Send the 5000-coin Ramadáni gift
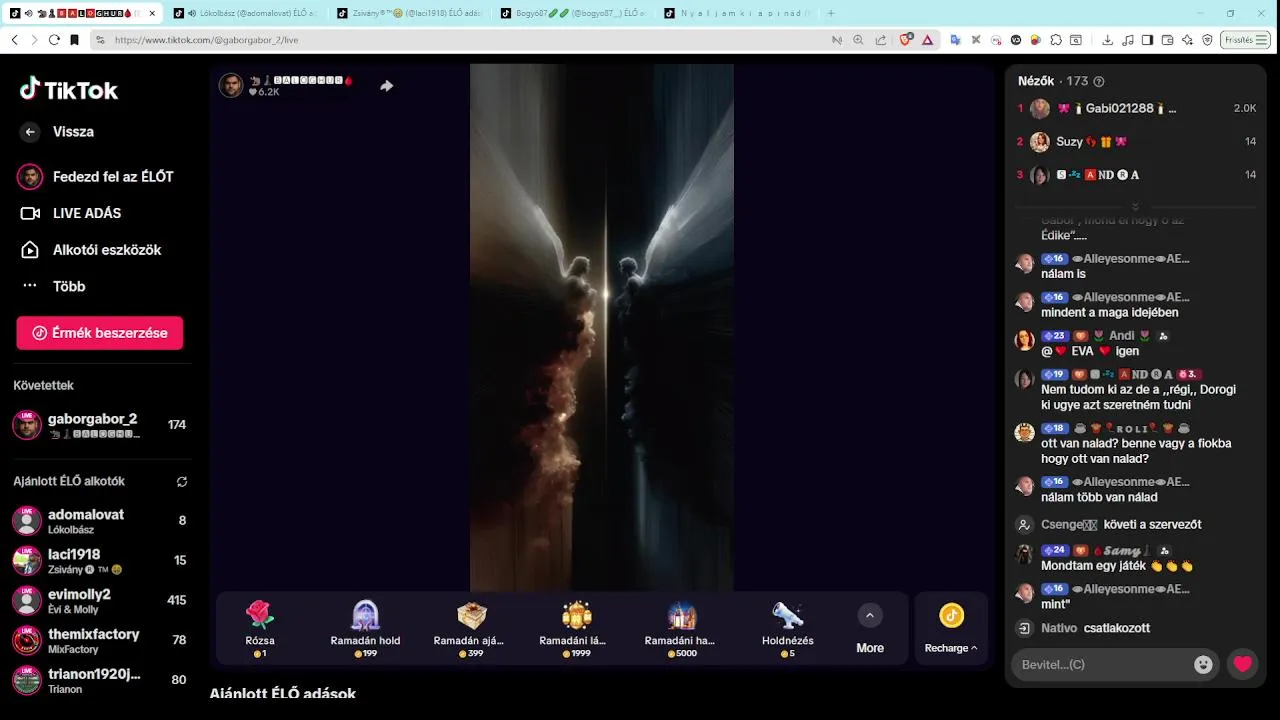This screenshot has height=720, width=1280. click(682, 628)
